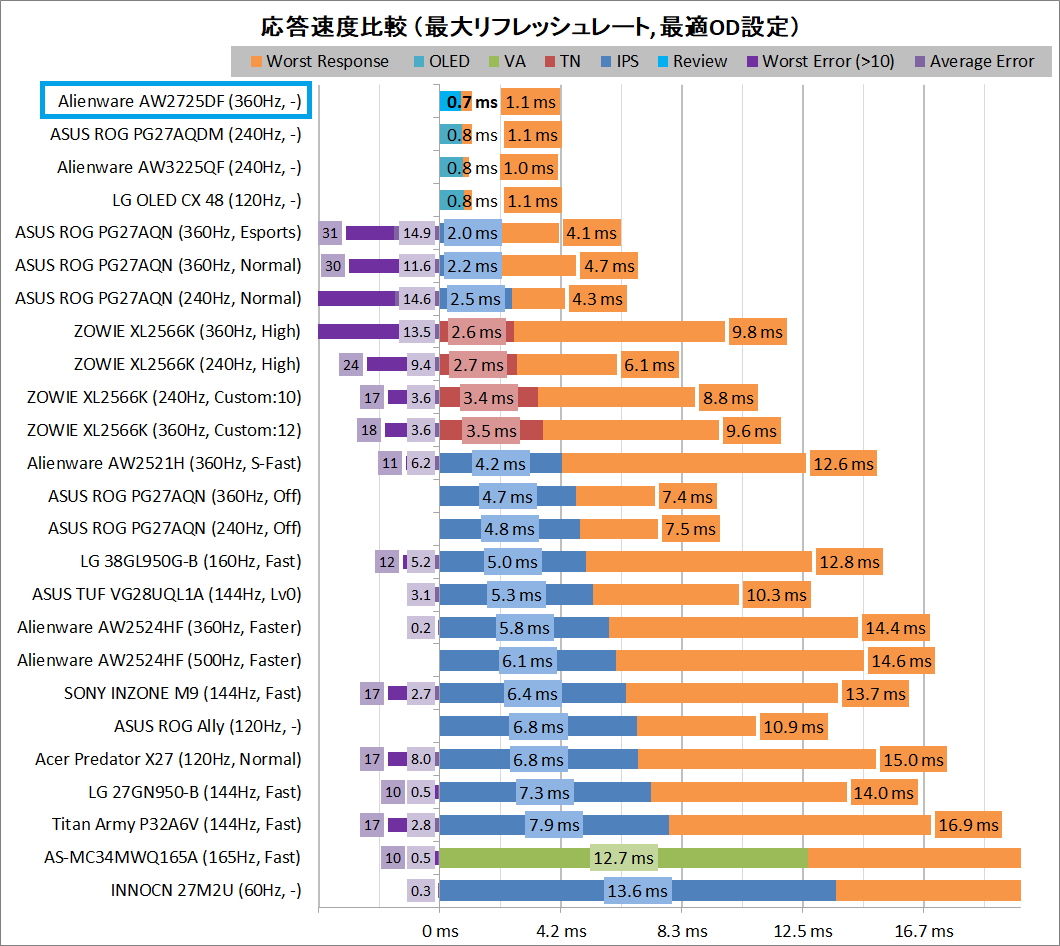Select the Alienware AW3225QF (240Hz, -) label
The height and width of the screenshot is (946, 1060).
click(x=179, y=167)
